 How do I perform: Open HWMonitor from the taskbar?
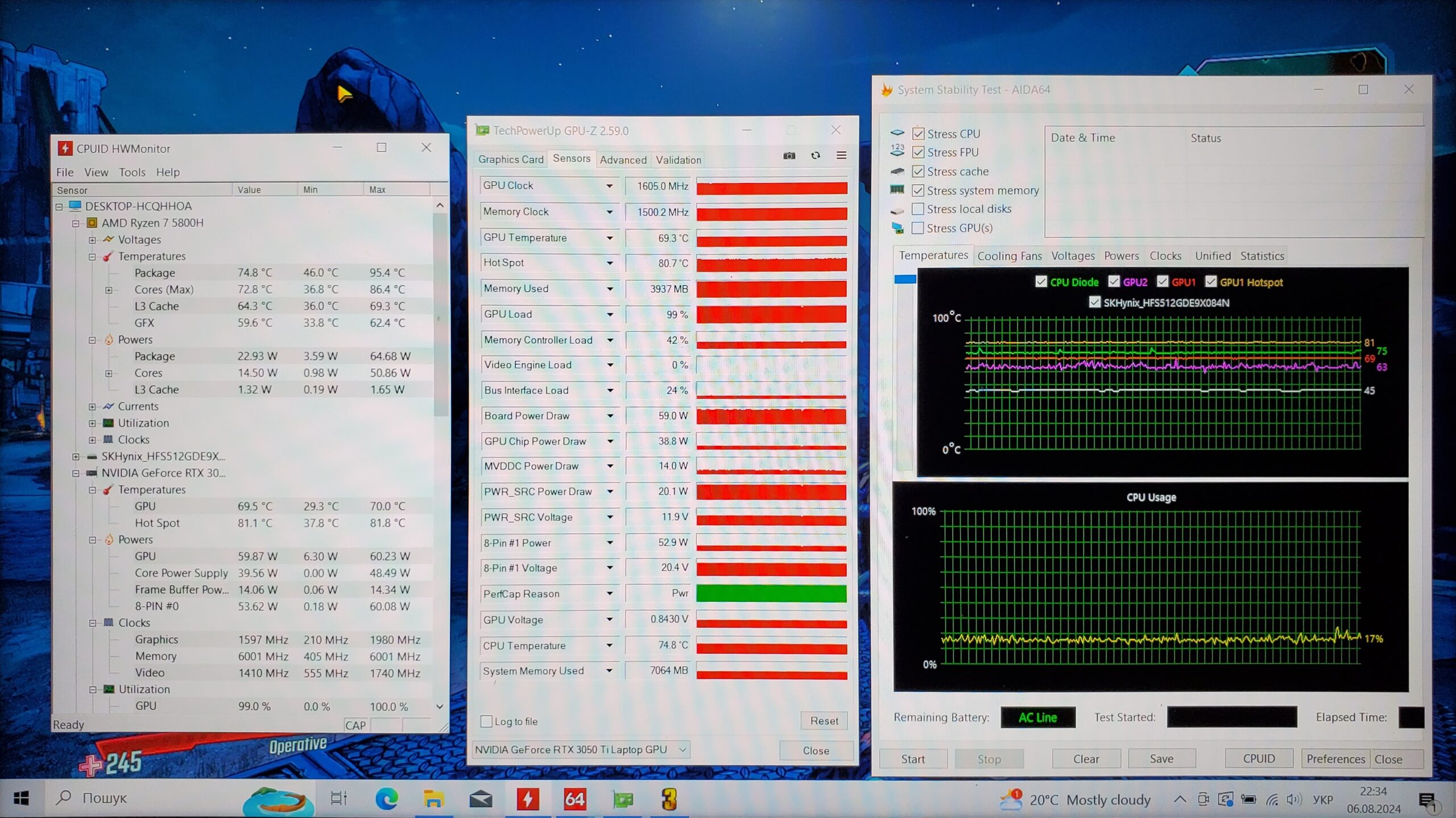[527, 799]
